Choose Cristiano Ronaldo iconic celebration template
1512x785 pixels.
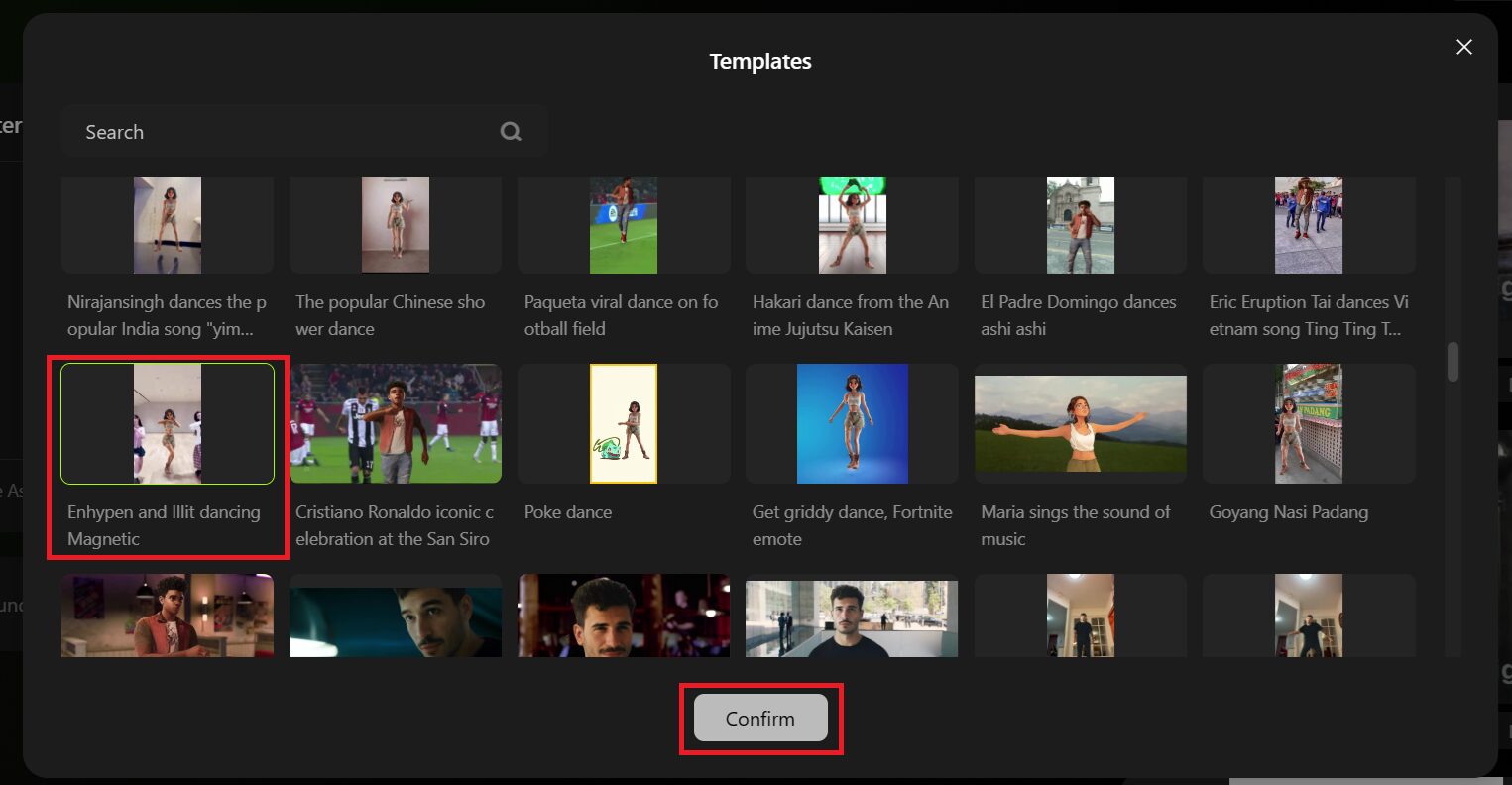[396, 424]
